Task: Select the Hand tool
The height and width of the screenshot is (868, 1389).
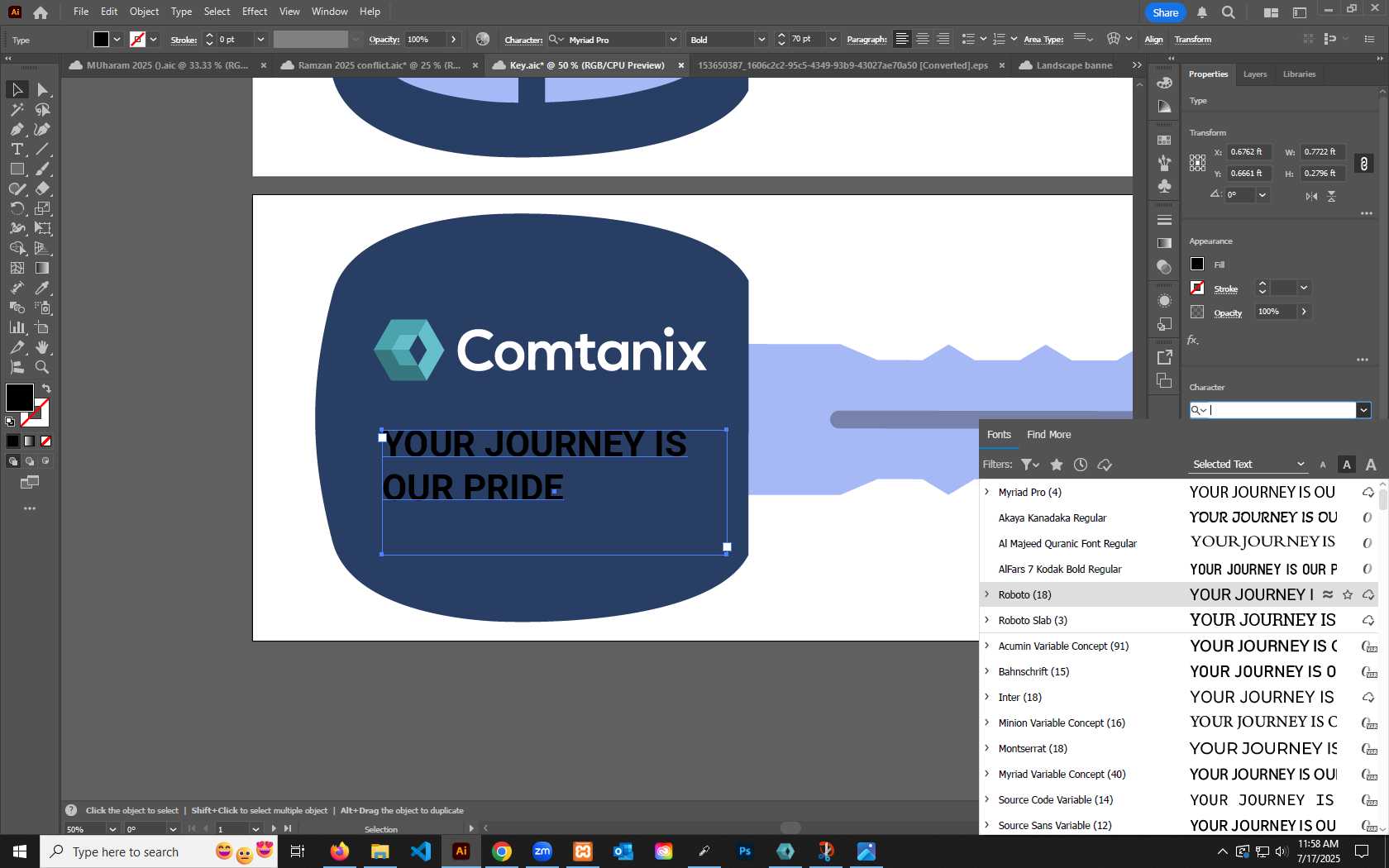Action: click(42, 347)
